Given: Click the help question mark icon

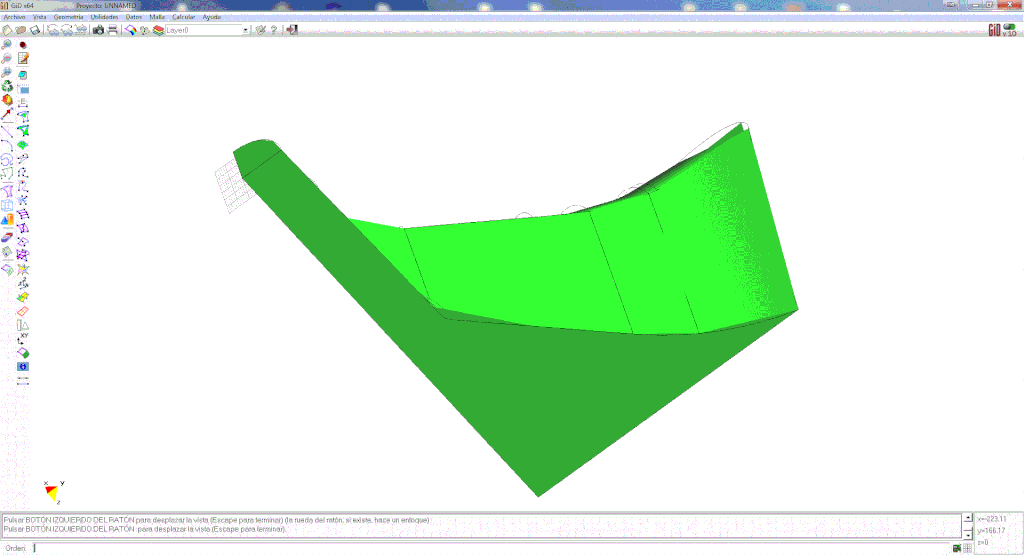Looking at the screenshot, I should pyautogui.click(x=274, y=30).
